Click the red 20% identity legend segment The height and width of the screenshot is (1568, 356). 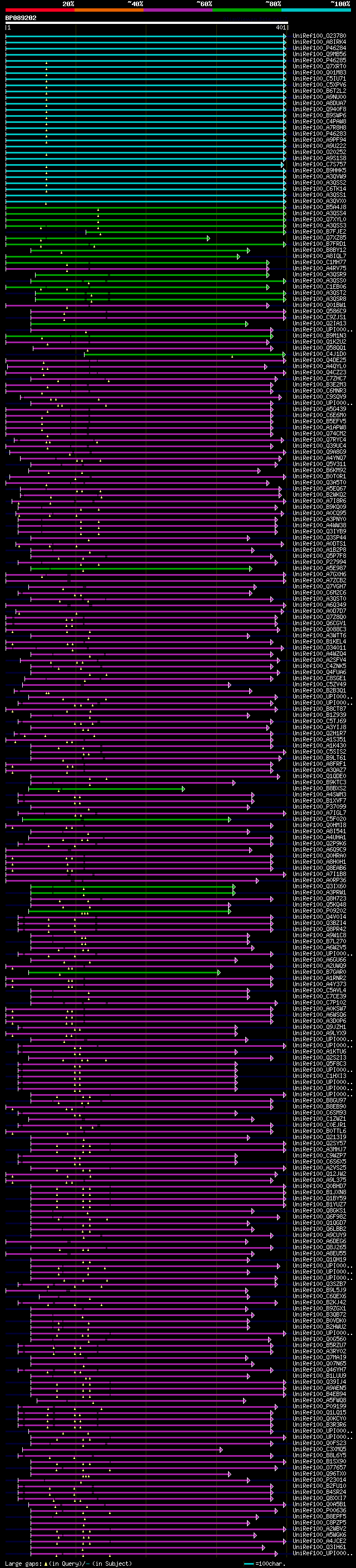click(39, 10)
